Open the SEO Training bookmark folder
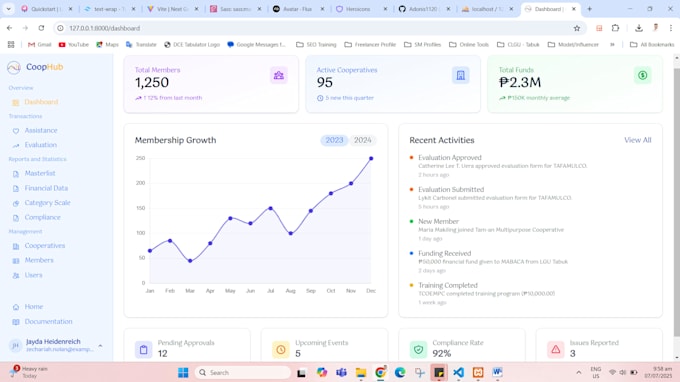The image size is (680, 382). [x=316, y=44]
